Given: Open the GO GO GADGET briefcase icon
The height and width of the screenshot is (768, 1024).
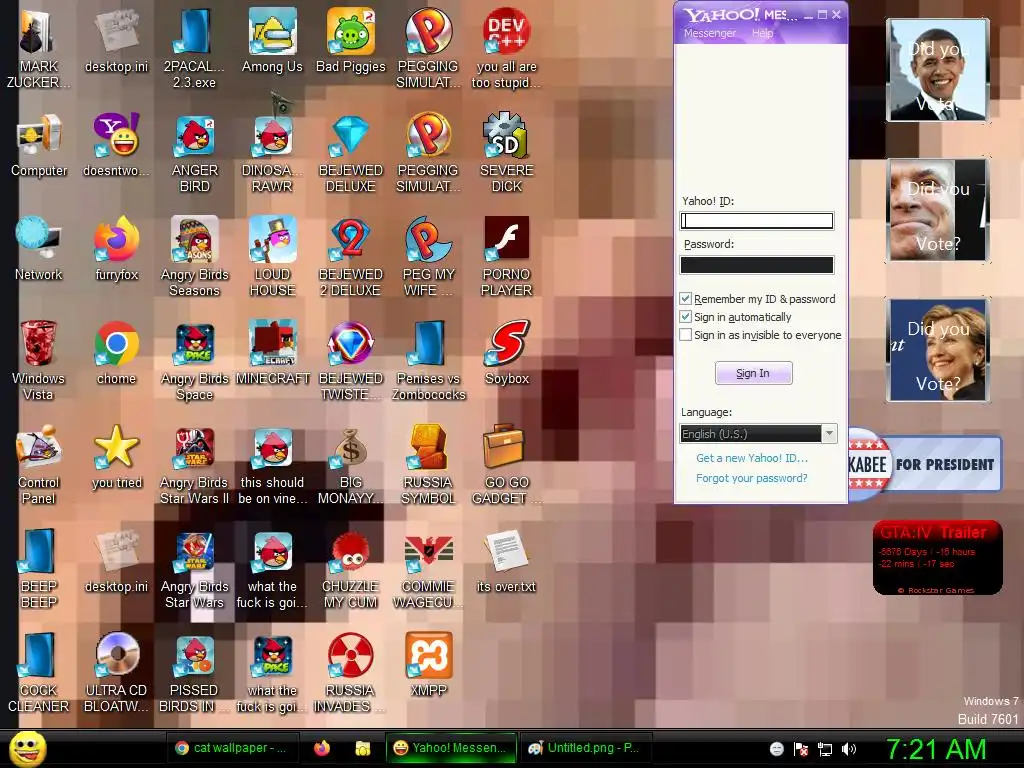Looking at the screenshot, I should (507, 465).
